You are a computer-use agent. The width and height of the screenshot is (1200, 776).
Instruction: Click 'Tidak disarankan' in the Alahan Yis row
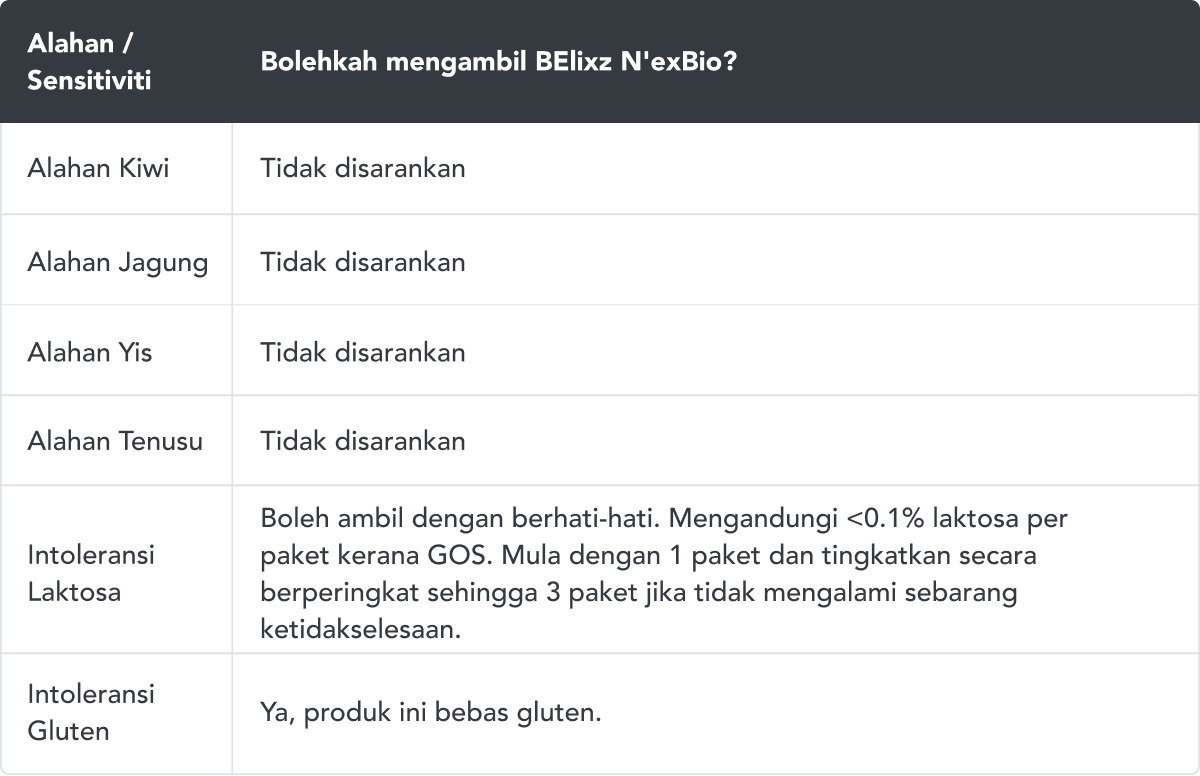tap(363, 352)
